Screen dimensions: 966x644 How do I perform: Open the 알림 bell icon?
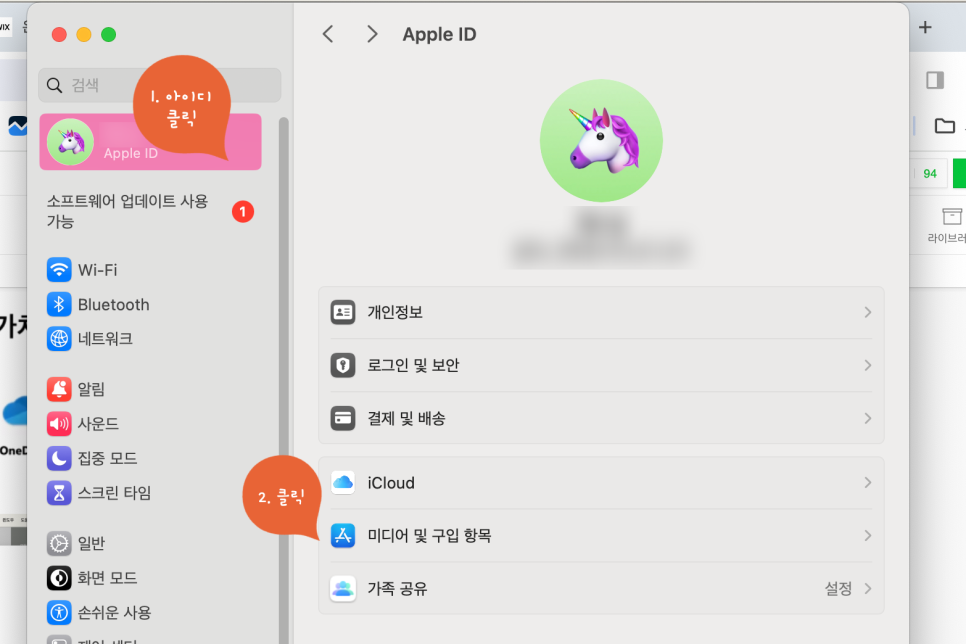click(59, 389)
